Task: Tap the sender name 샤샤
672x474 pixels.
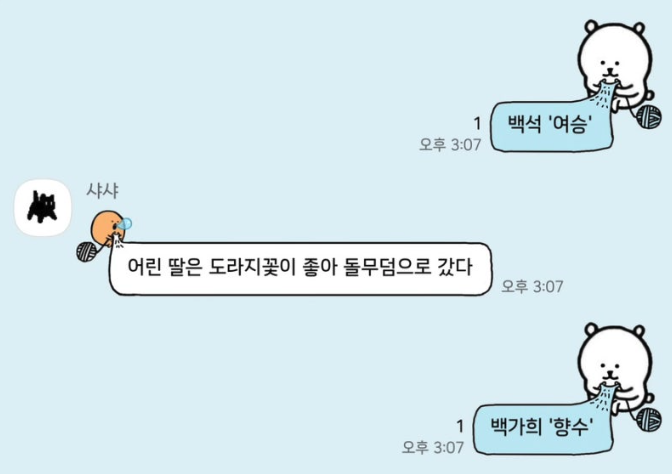Action: pyautogui.click(x=102, y=191)
